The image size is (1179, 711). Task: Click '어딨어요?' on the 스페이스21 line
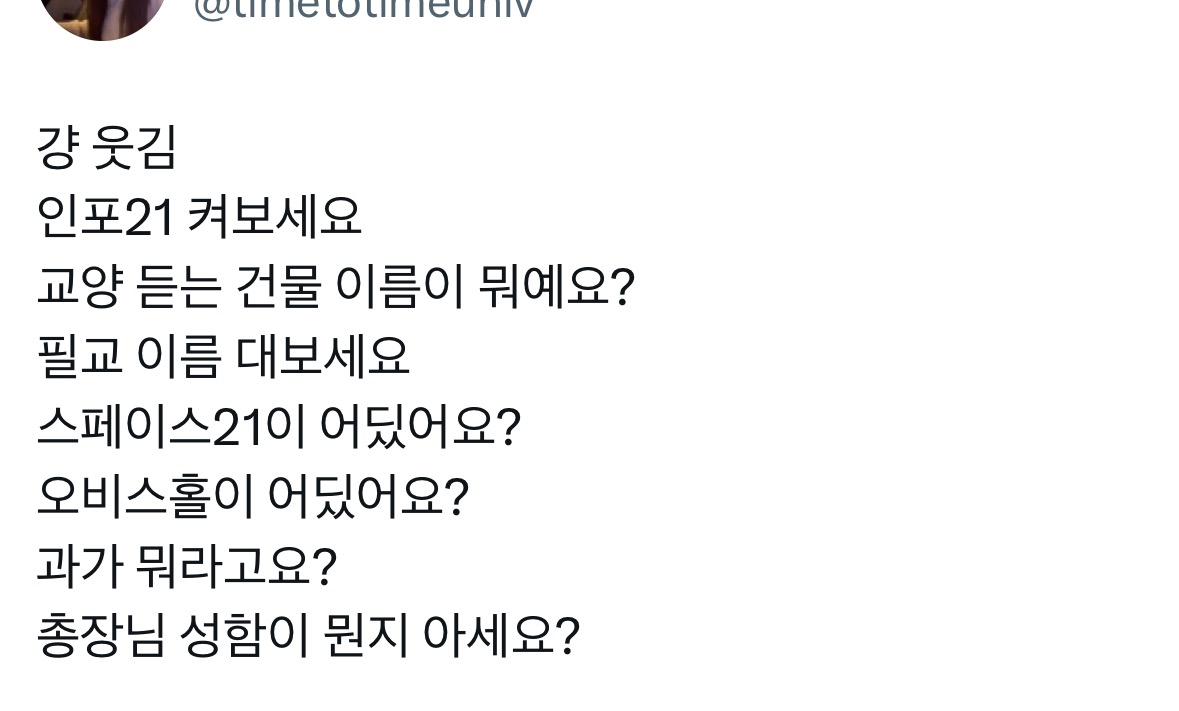pyautogui.click(x=420, y=426)
